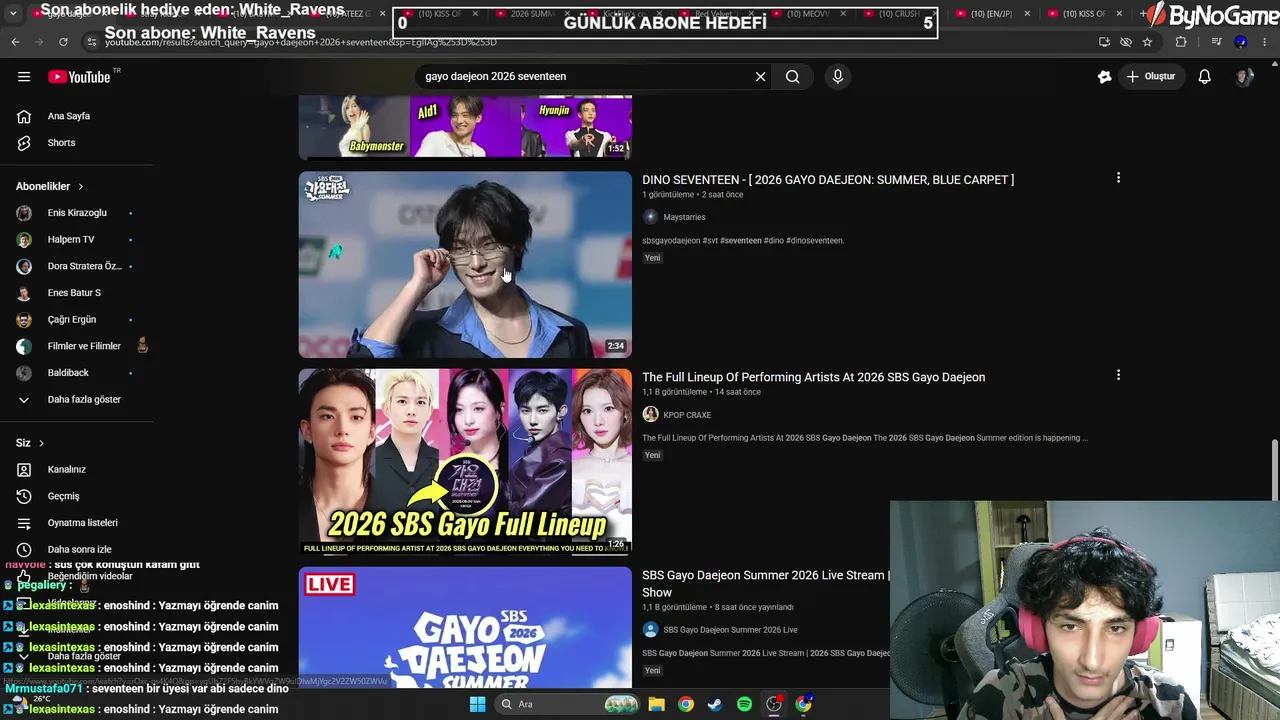The width and height of the screenshot is (1280, 720).
Task: Clear the search query with the X
Action: tap(760, 77)
